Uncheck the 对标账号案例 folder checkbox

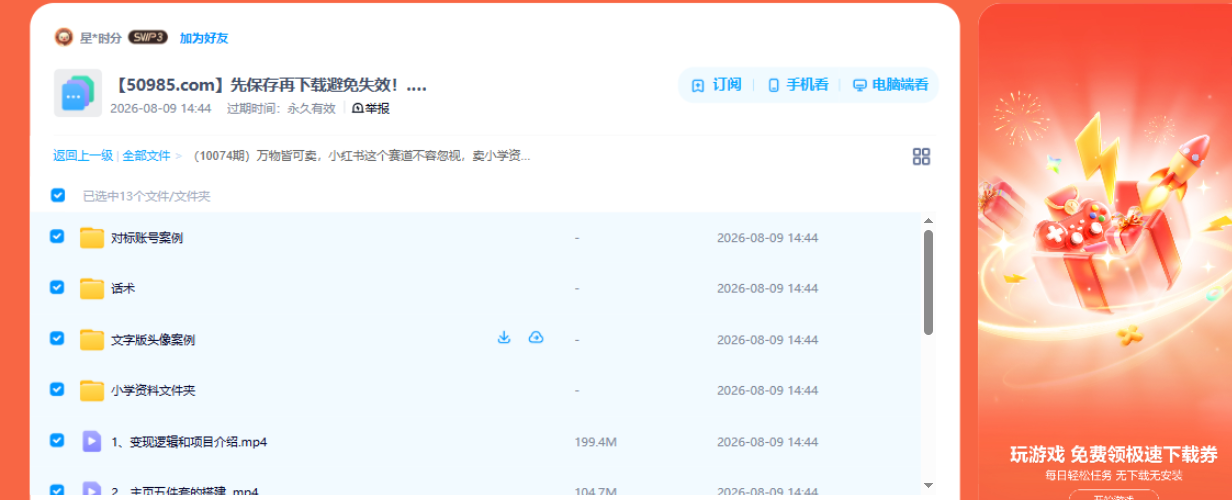[57, 237]
